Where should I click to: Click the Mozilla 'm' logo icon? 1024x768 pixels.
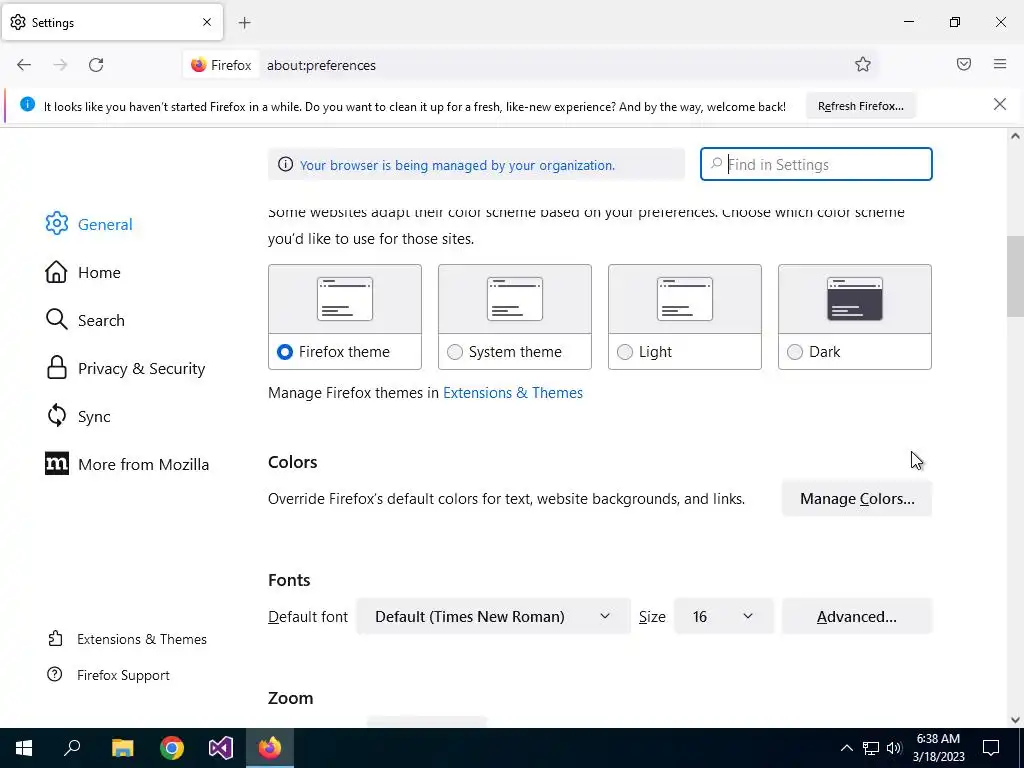tap(57, 464)
